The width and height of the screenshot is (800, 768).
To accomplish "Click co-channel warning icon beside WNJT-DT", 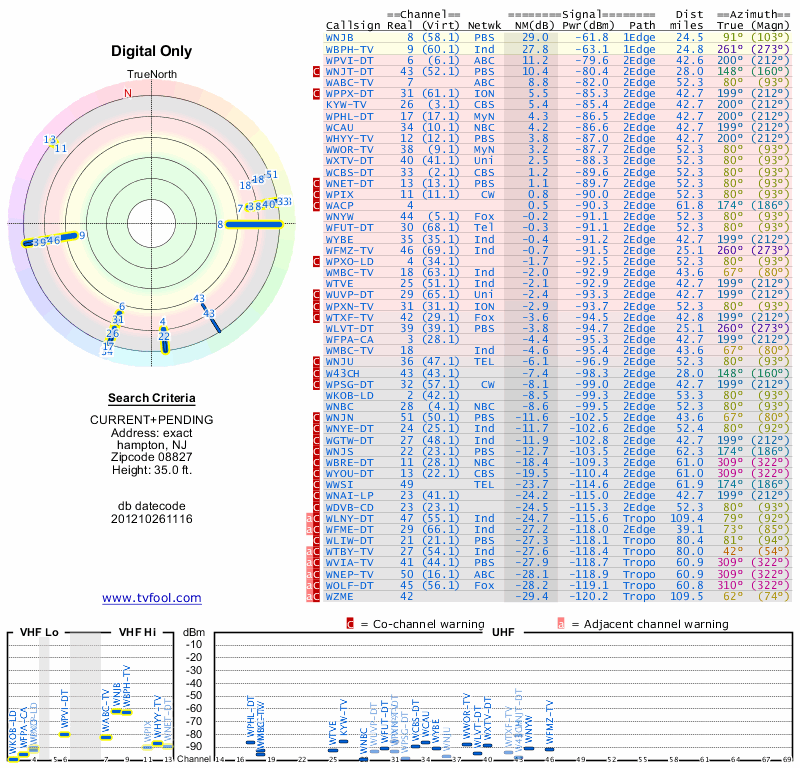I will pyautogui.click(x=316, y=71).
